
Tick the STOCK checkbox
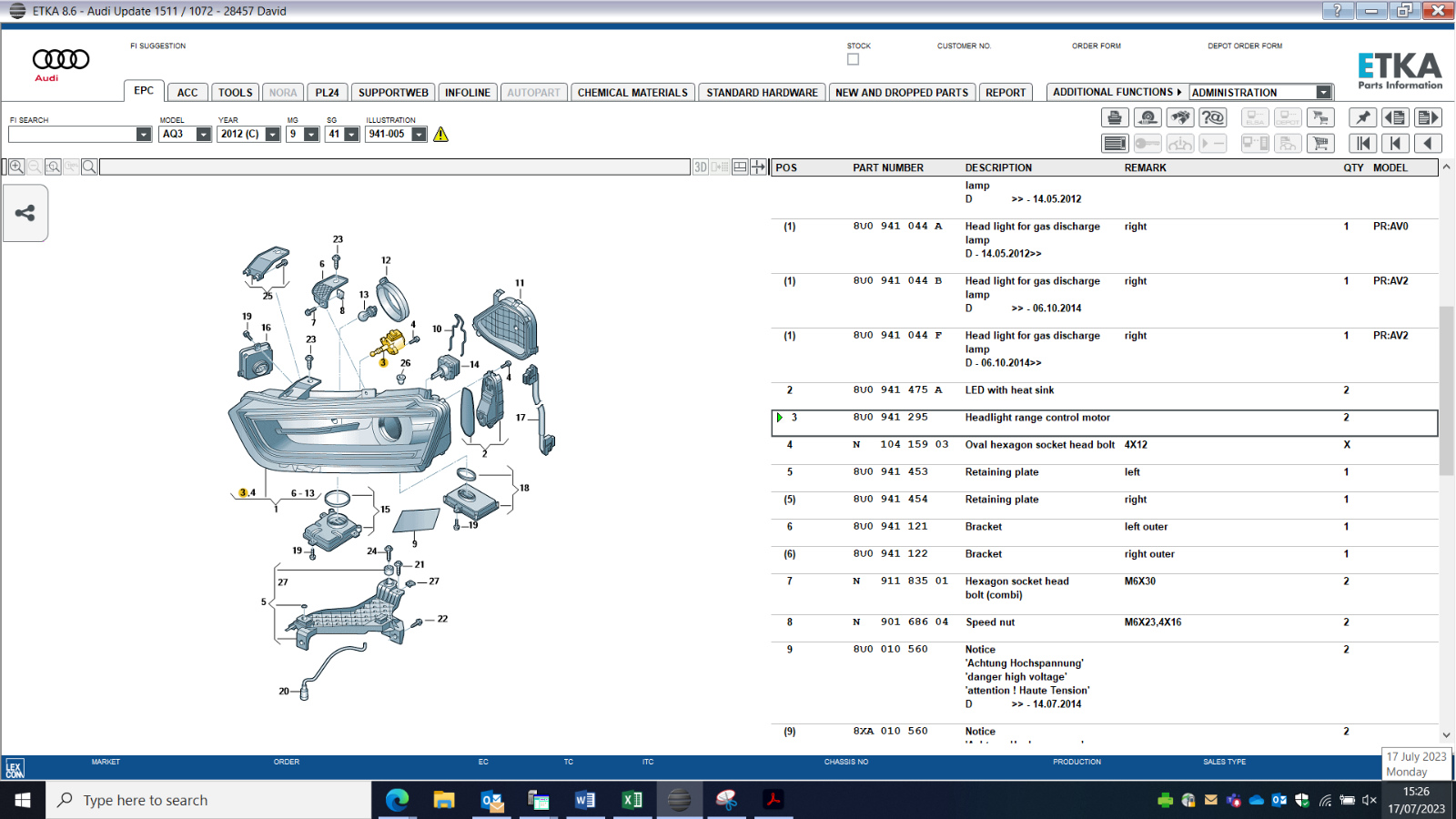(853, 59)
